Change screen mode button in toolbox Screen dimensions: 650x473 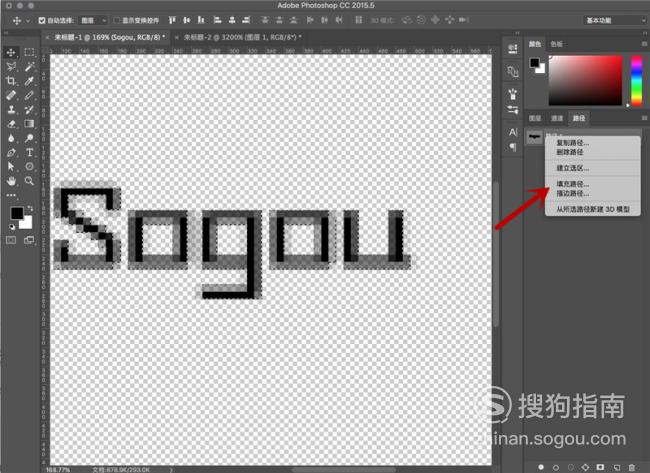coord(29,240)
